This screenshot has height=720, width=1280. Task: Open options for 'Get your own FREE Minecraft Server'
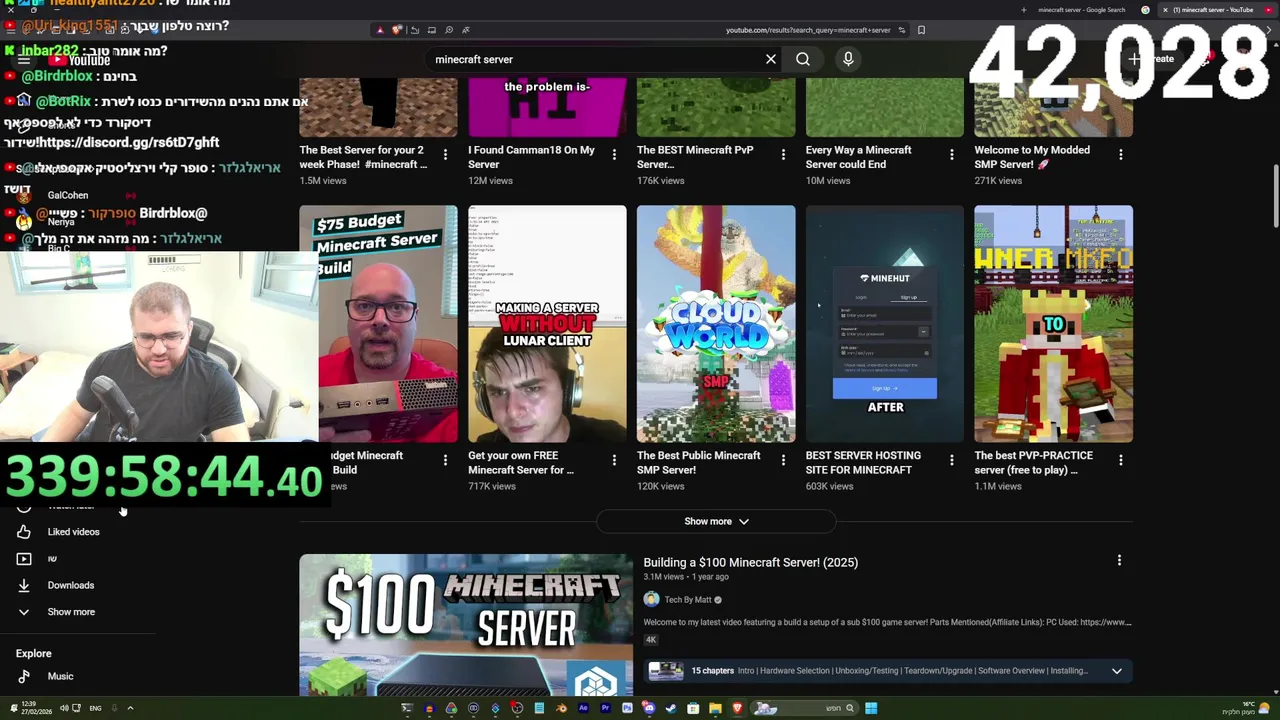(614, 460)
